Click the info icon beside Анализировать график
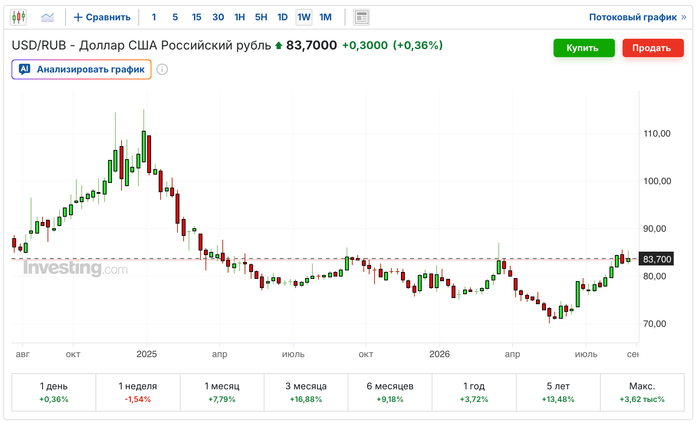The image size is (700, 425). pyautogui.click(x=162, y=70)
